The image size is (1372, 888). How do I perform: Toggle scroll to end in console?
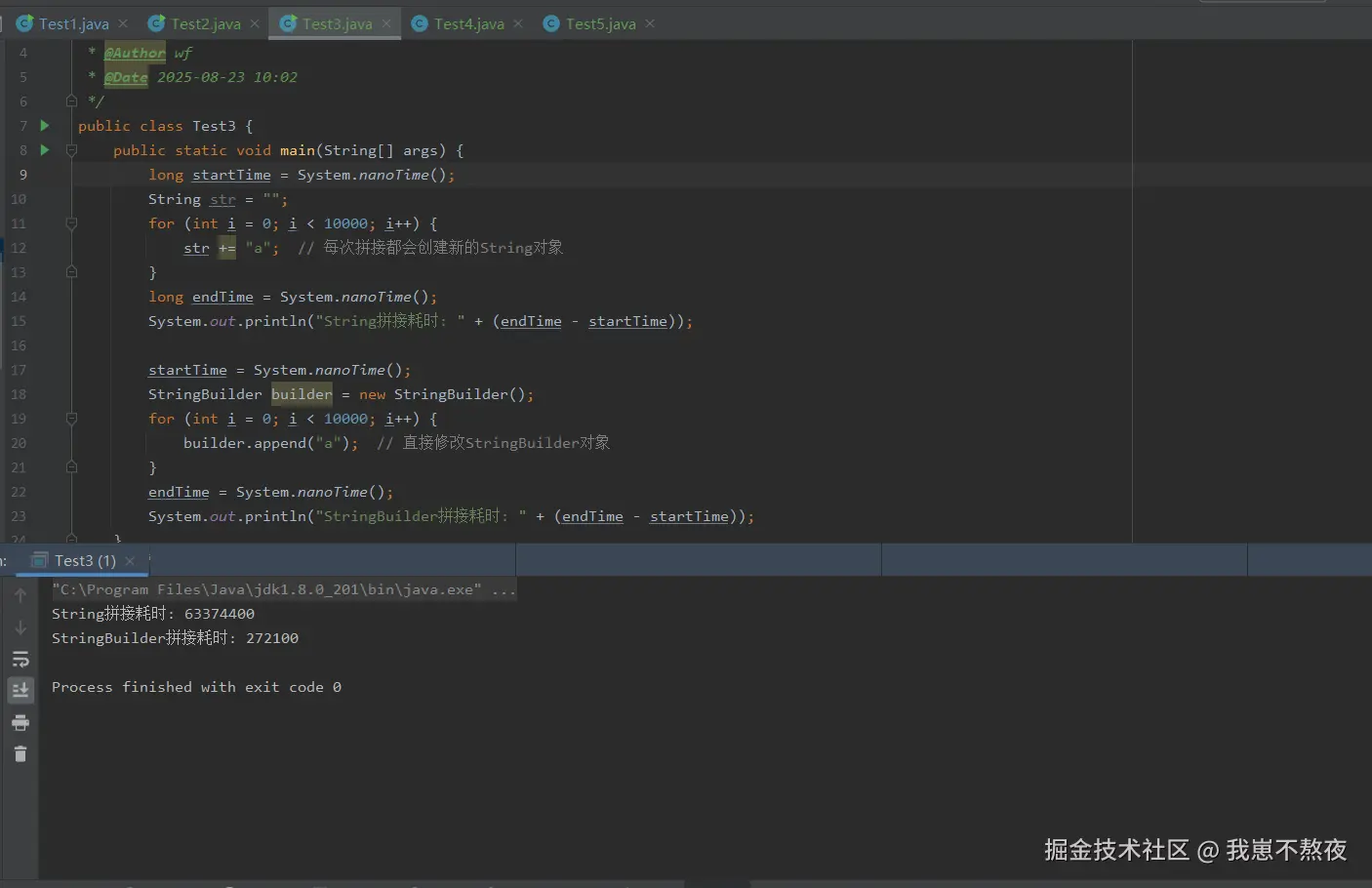(20, 691)
